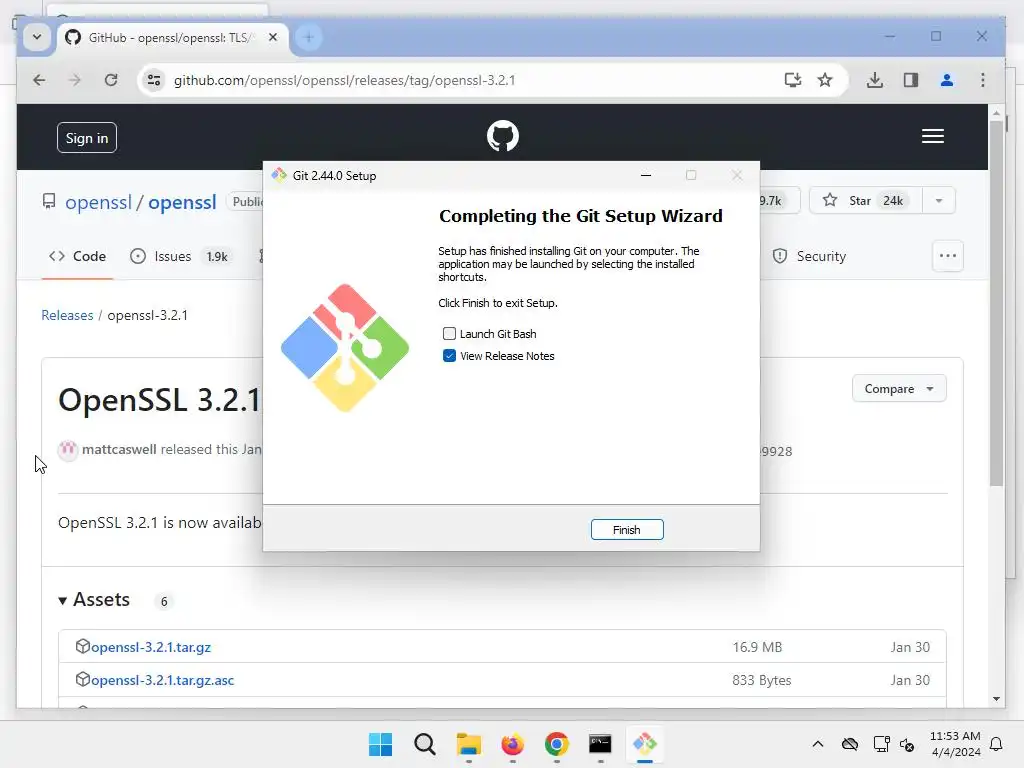Open Command Prompt taskbar icon
The image size is (1024, 768).
pyautogui.click(x=600, y=744)
